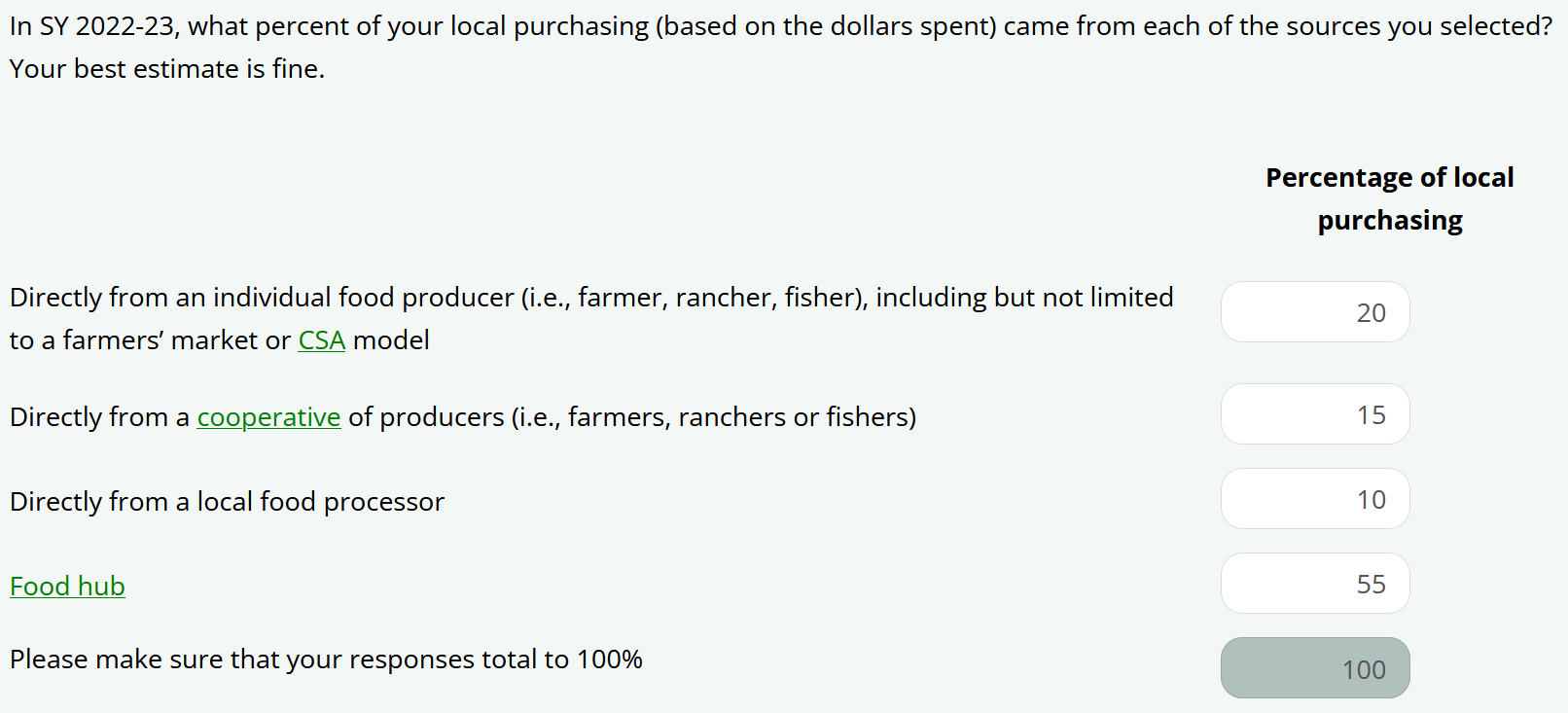
Task: Click the SY 2022-23 question text
Action: (389, 26)
